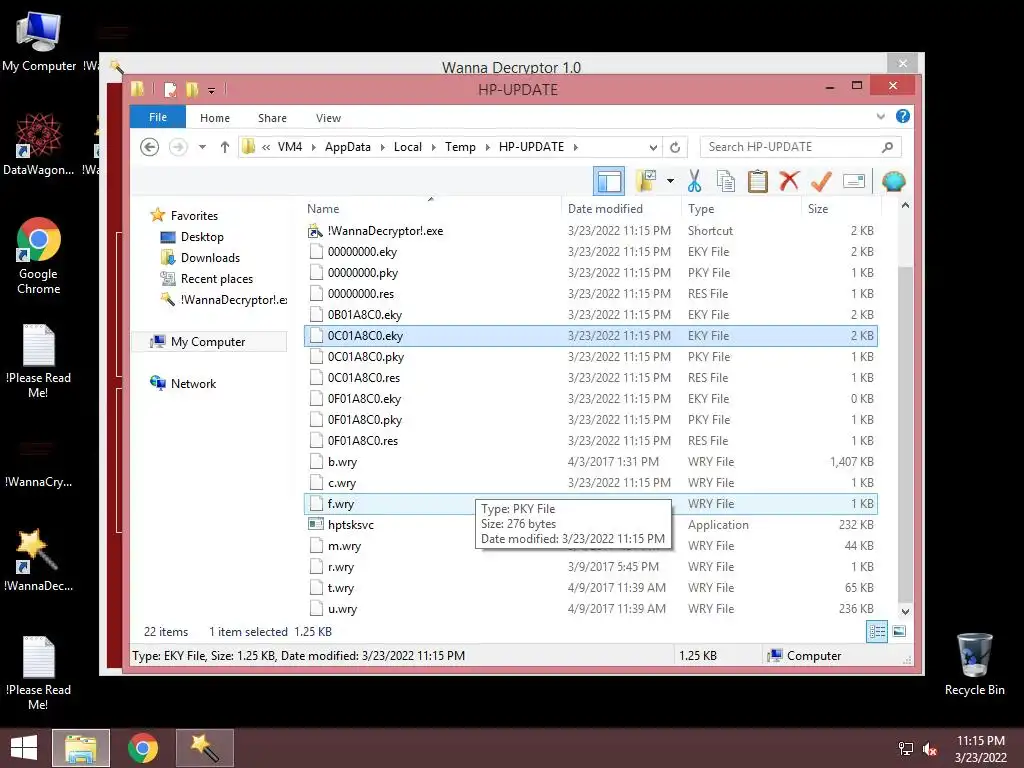Select Network in navigation pane
Screen dimensions: 1024x768
[193, 383]
